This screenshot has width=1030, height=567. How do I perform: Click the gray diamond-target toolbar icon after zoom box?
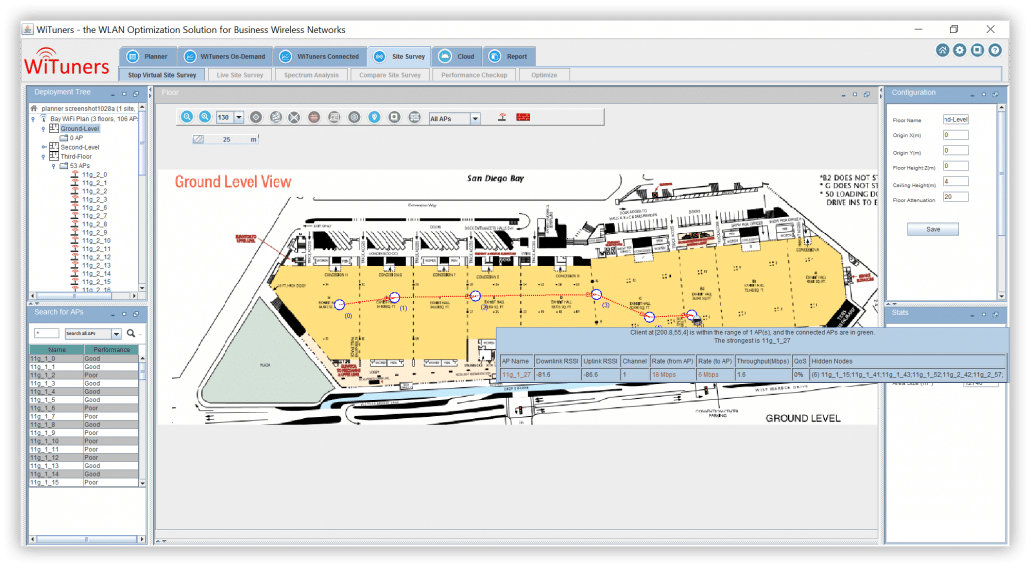click(x=256, y=117)
